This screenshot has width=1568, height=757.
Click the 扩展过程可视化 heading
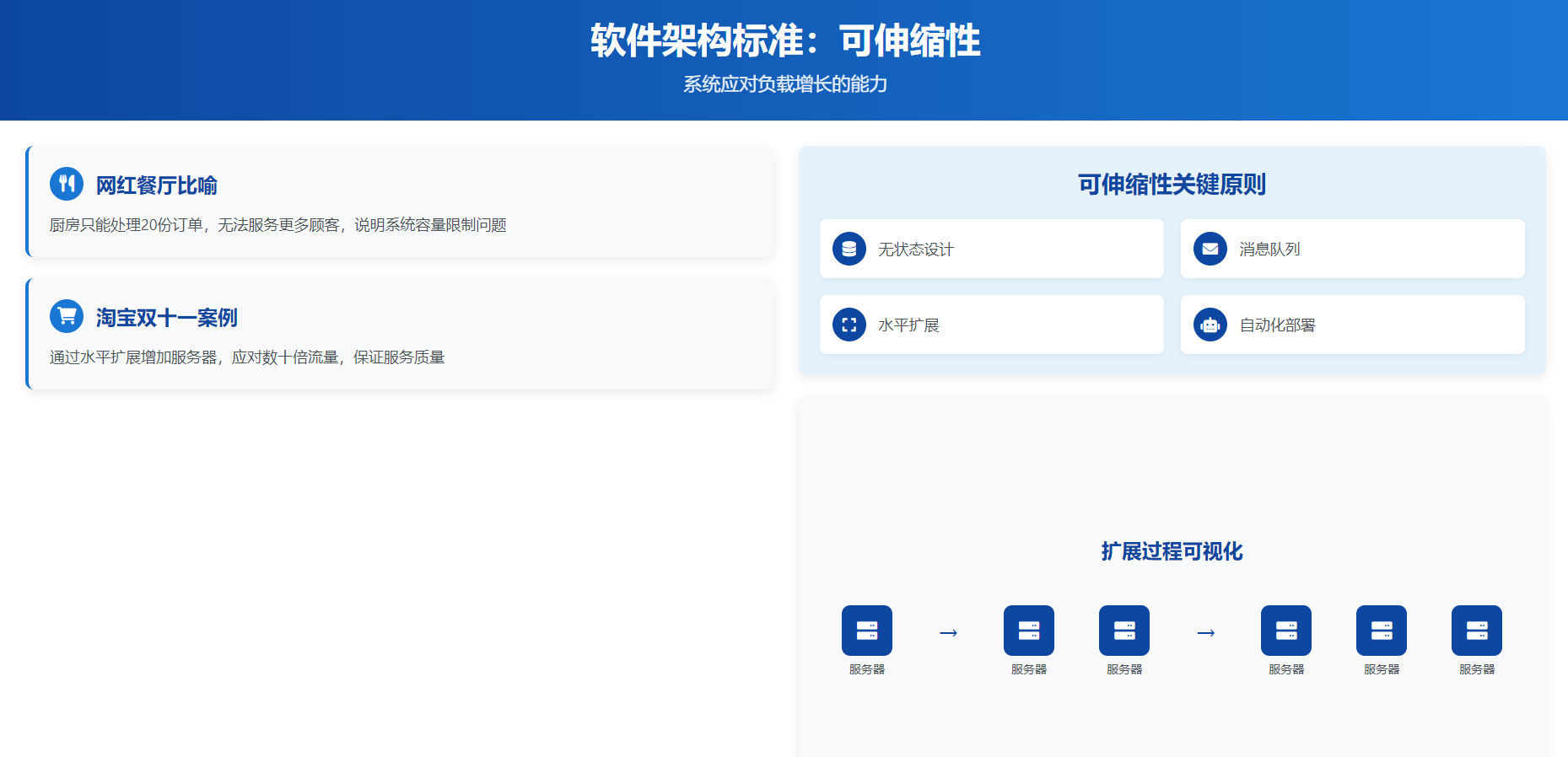(1172, 551)
